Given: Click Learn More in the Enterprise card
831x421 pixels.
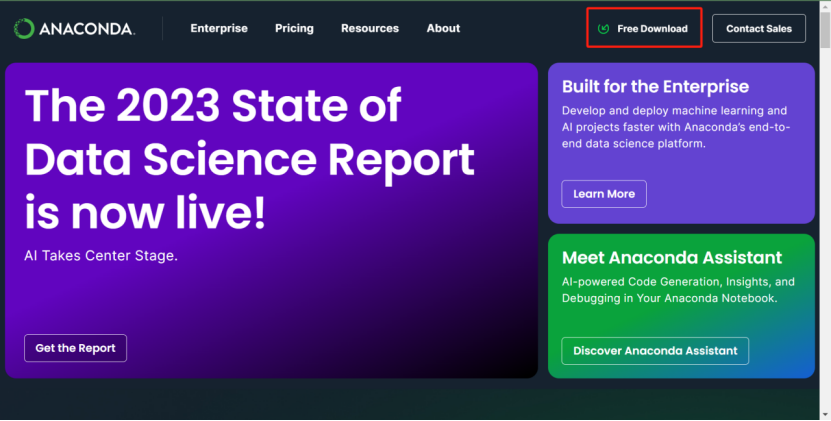Looking at the screenshot, I should tap(604, 194).
